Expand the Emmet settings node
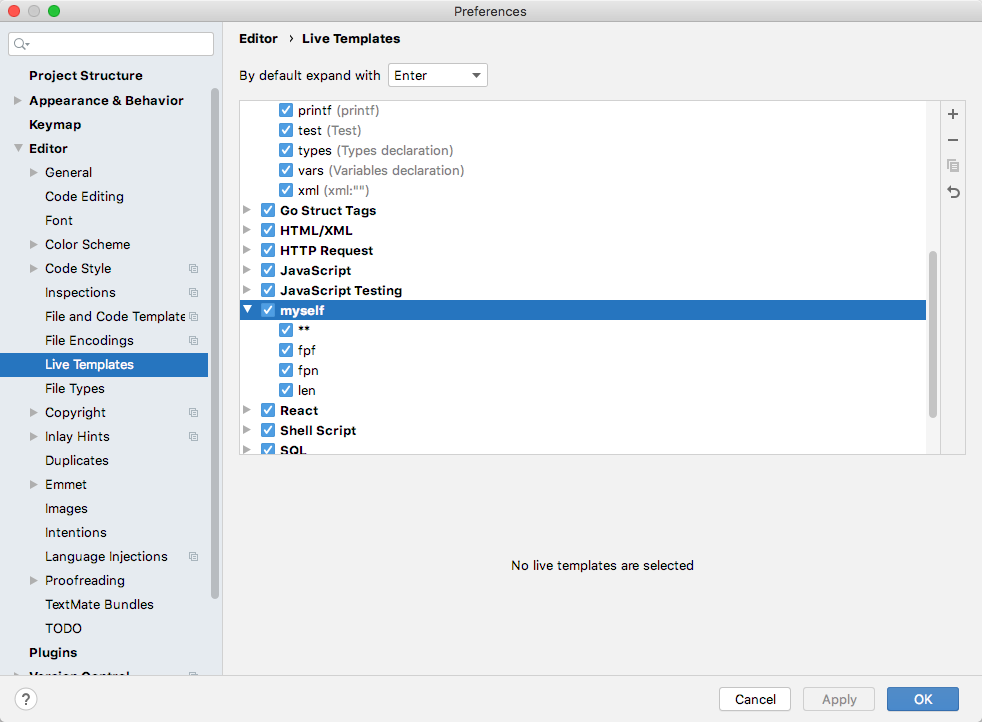The height and width of the screenshot is (722, 982). 34,484
